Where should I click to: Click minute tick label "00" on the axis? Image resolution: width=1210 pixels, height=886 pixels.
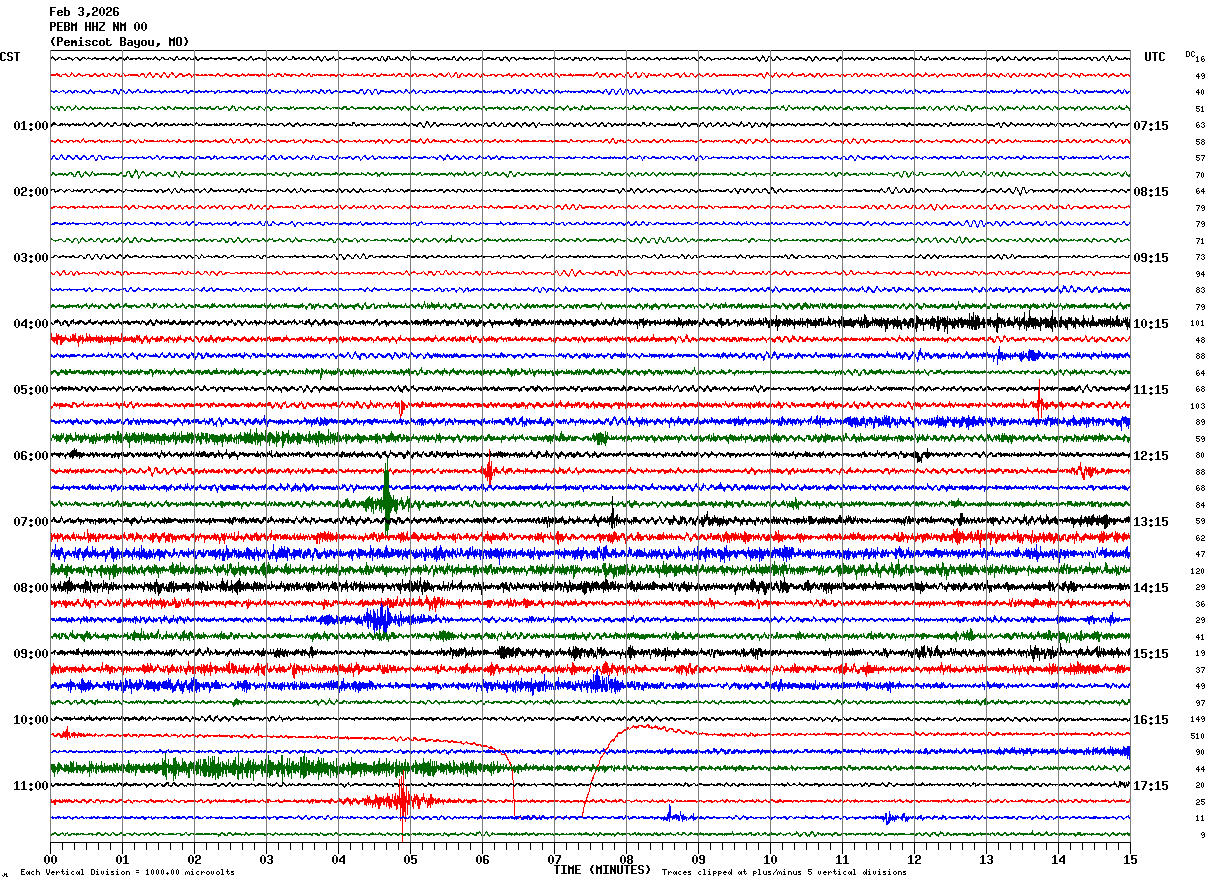[x=50, y=859]
